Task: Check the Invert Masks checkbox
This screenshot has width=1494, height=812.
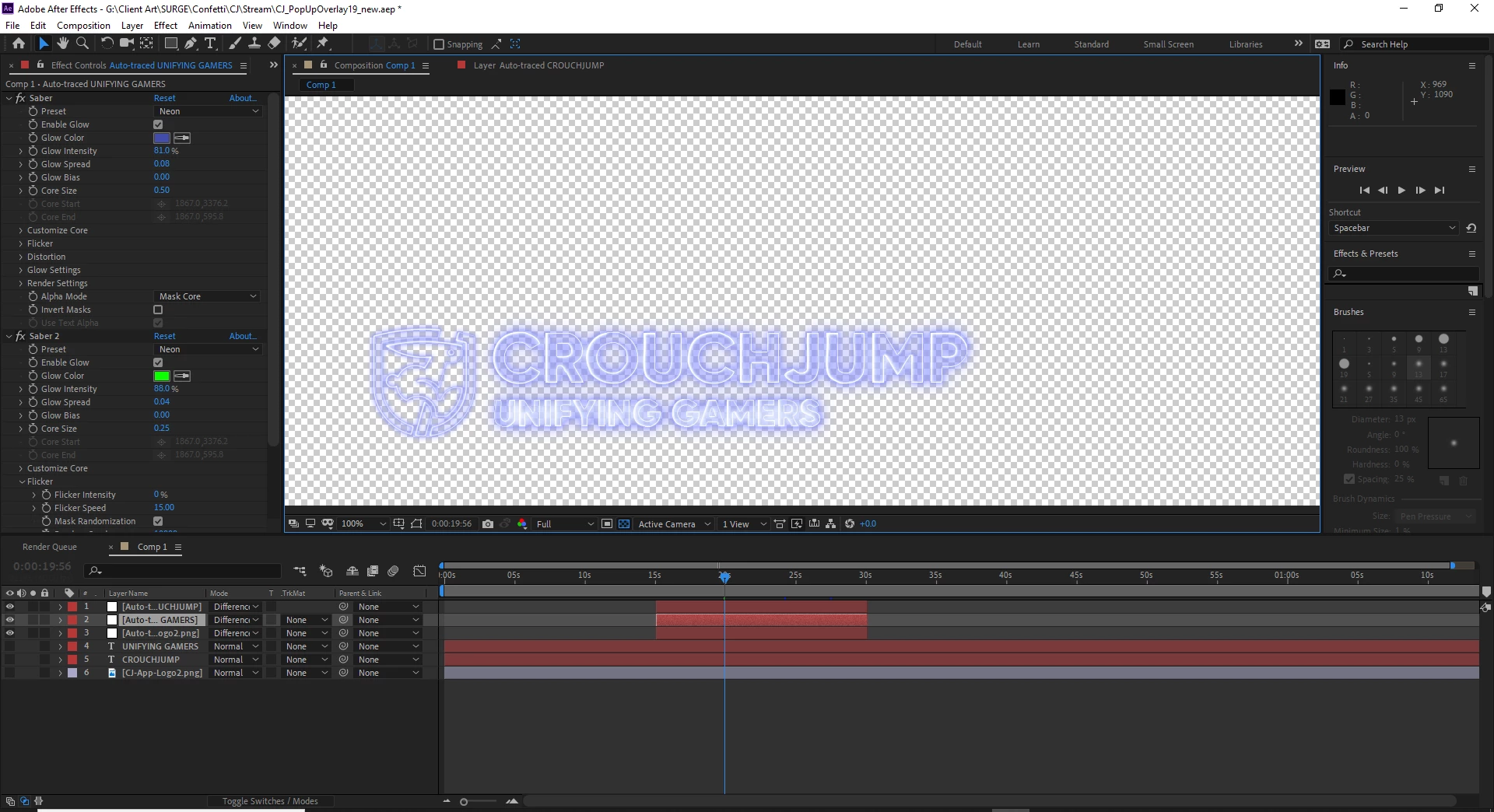Action: pyautogui.click(x=158, y=310)
